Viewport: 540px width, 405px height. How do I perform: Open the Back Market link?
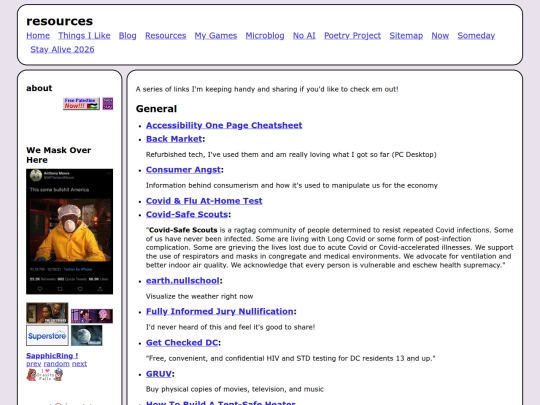click(174, 139)
